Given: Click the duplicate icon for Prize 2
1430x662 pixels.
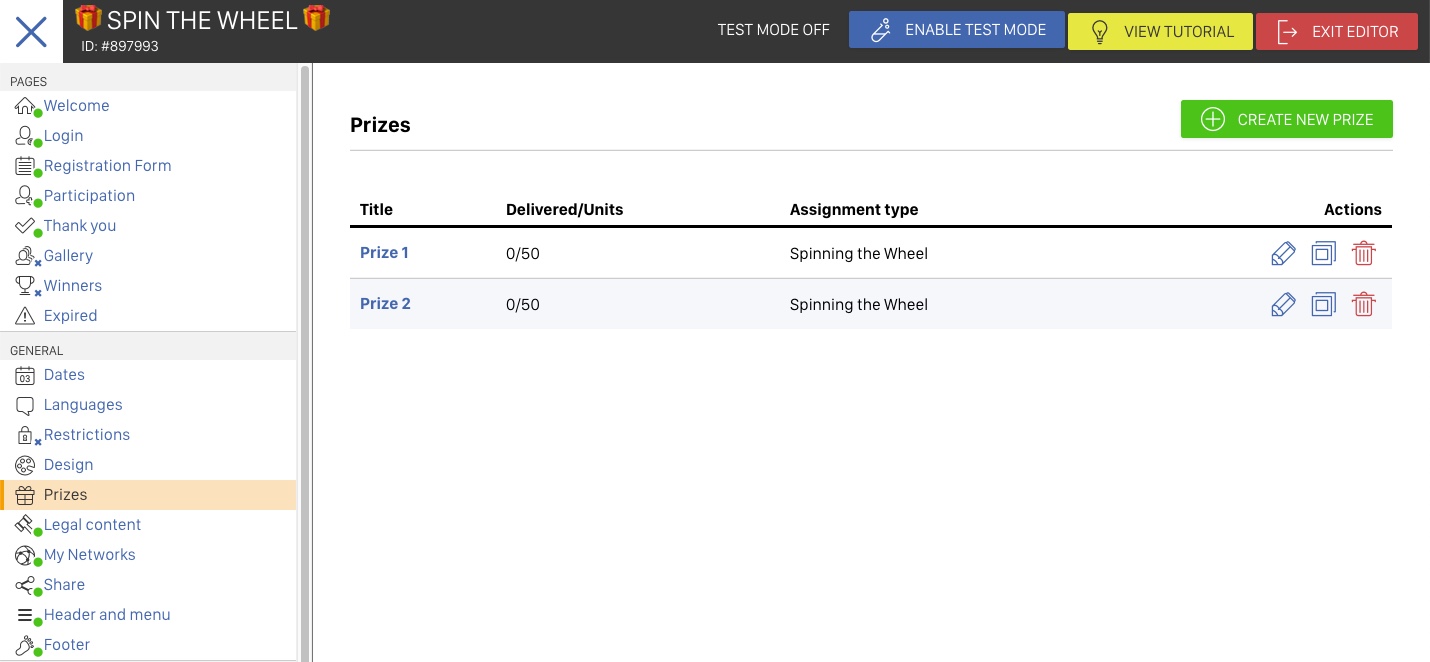Looking at the screenshot, I should coord(1323,304).
